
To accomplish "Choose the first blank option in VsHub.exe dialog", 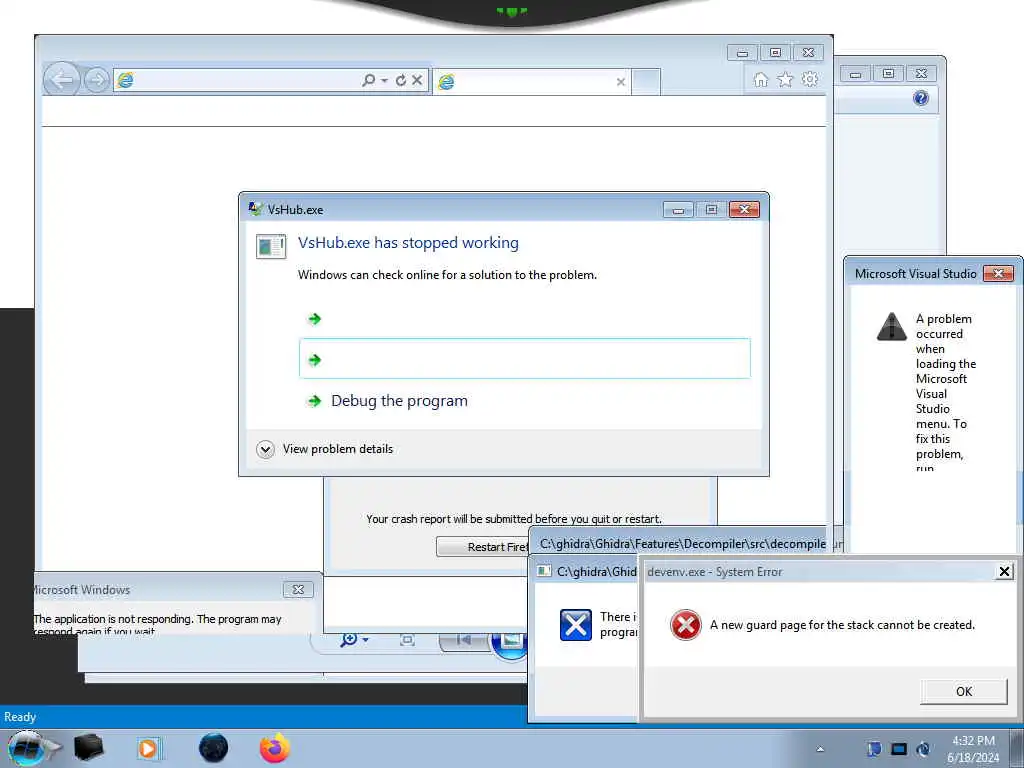I will [524, 319].
